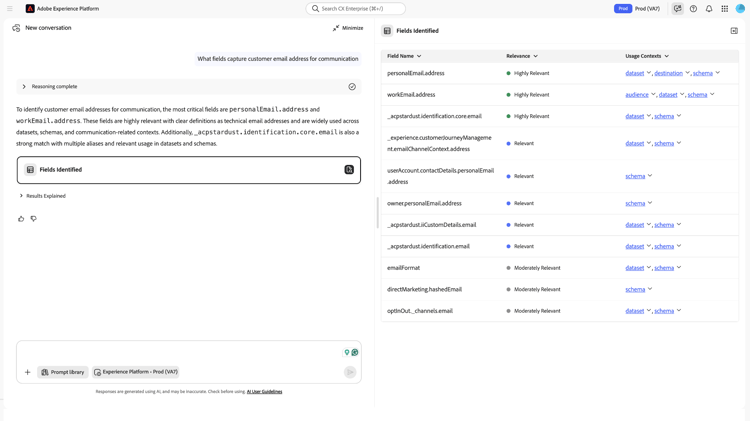Click the search magnifier icon
Image resolution: width=750 pixels, height=421 pixels.
315,9
